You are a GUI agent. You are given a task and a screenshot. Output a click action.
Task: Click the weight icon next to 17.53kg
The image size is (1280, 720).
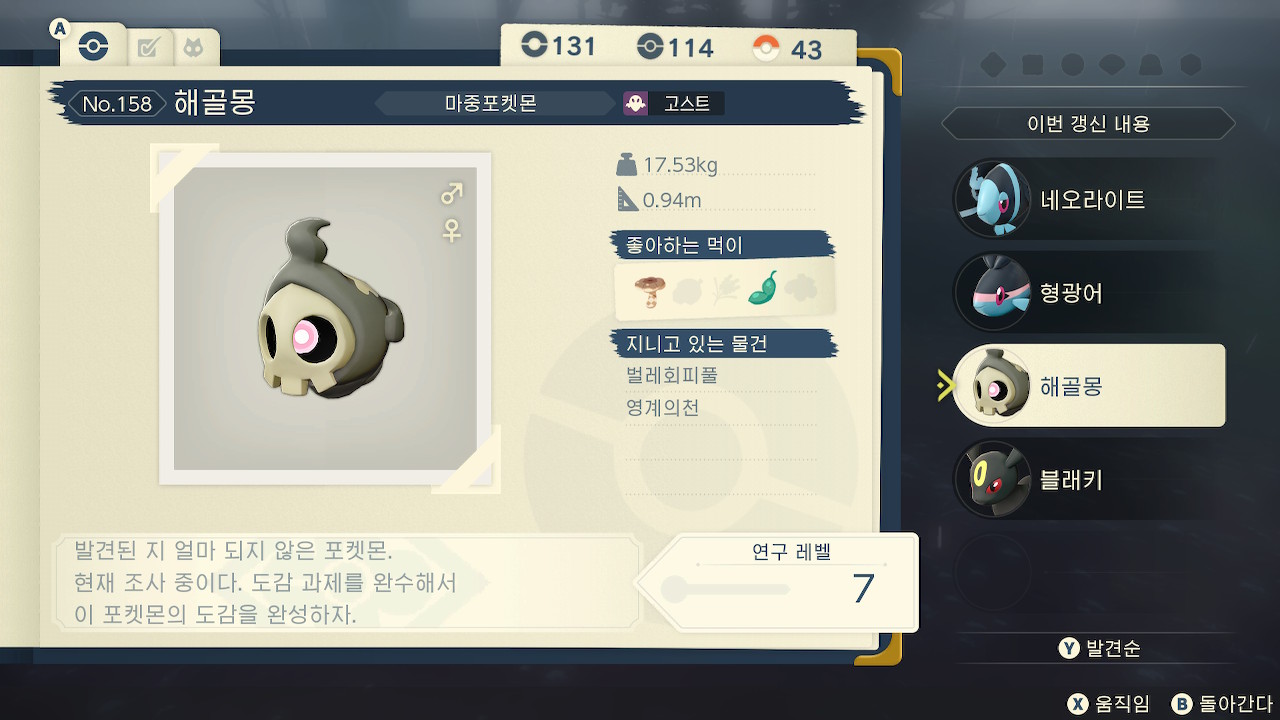point(627,164)
